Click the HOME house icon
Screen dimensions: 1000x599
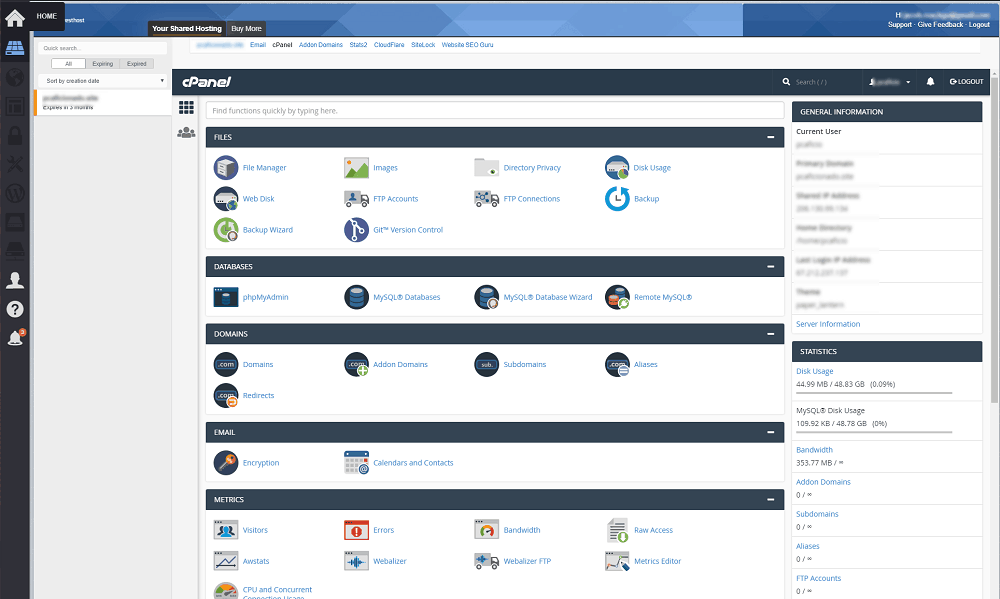tap(15, 18)
